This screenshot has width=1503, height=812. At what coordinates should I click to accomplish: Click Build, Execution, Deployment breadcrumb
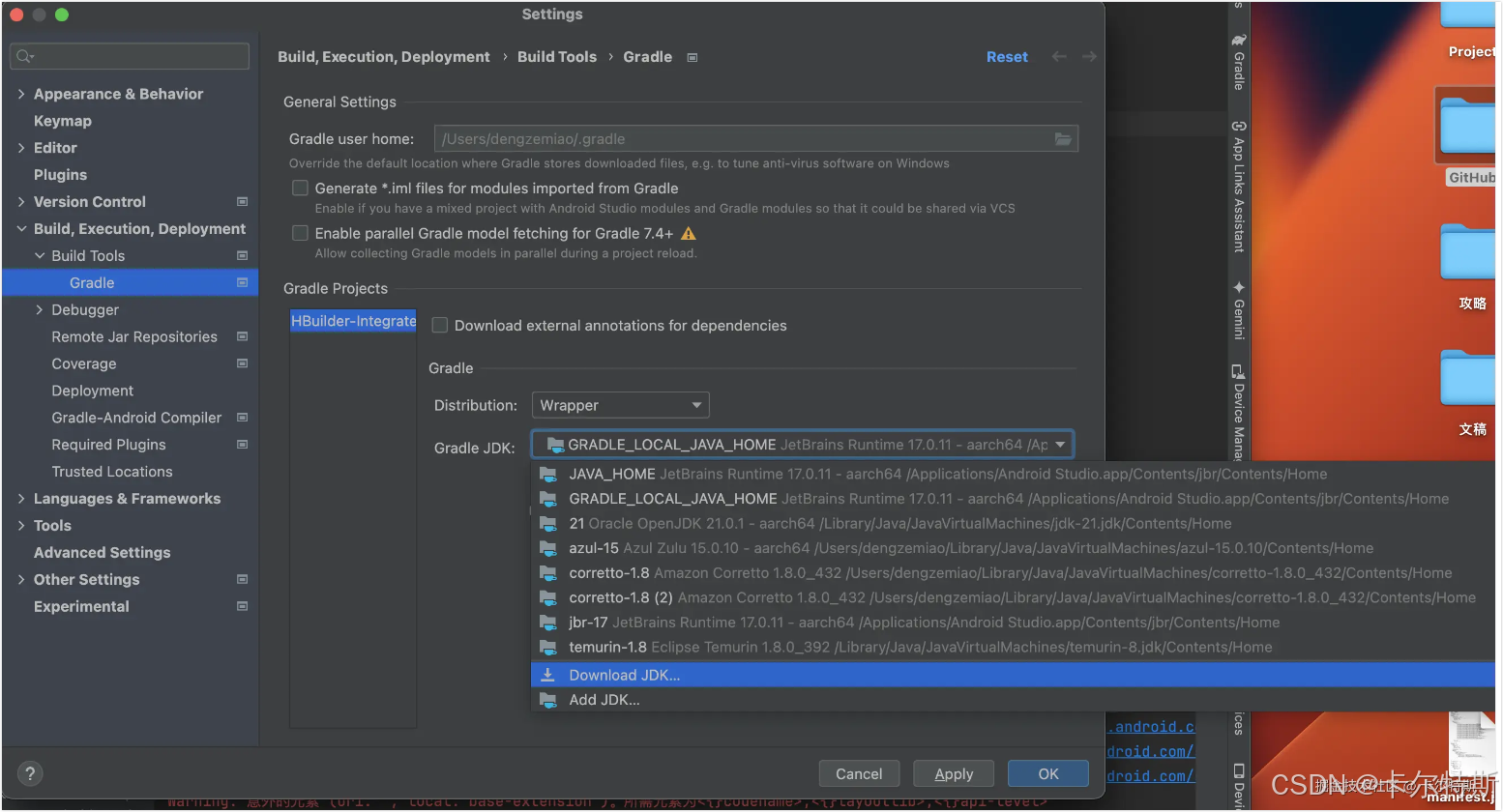pyautogui.click(x=384, y=57)
